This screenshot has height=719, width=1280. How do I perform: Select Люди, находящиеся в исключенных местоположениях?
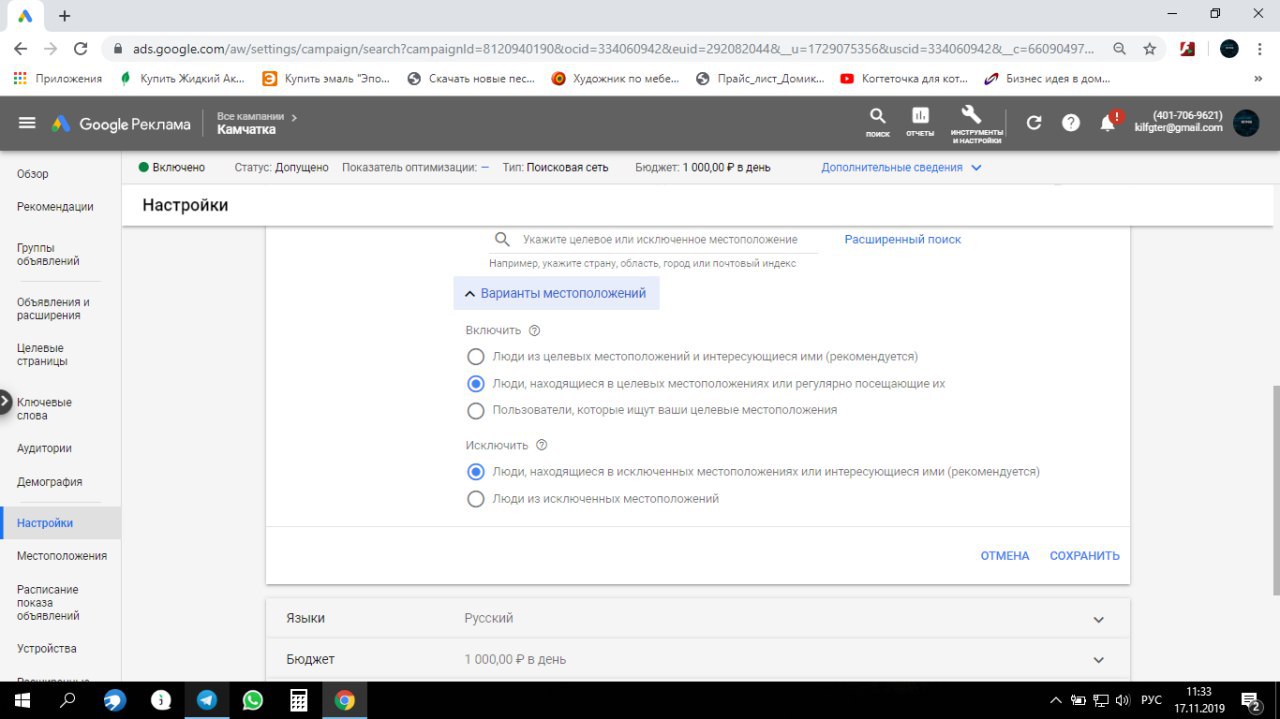476,471
